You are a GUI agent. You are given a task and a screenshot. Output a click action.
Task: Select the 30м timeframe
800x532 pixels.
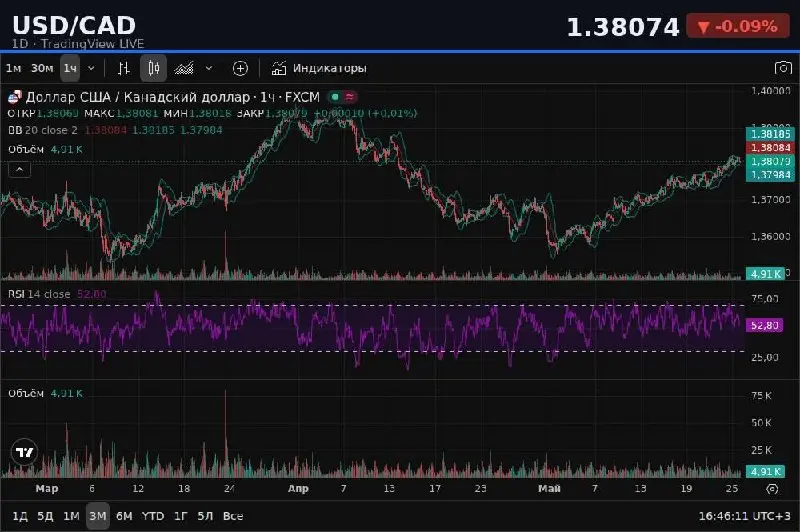42,68
